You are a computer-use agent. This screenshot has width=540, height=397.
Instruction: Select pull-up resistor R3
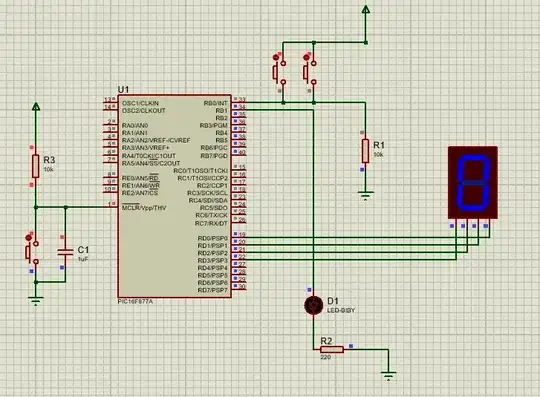coord(35,166)
